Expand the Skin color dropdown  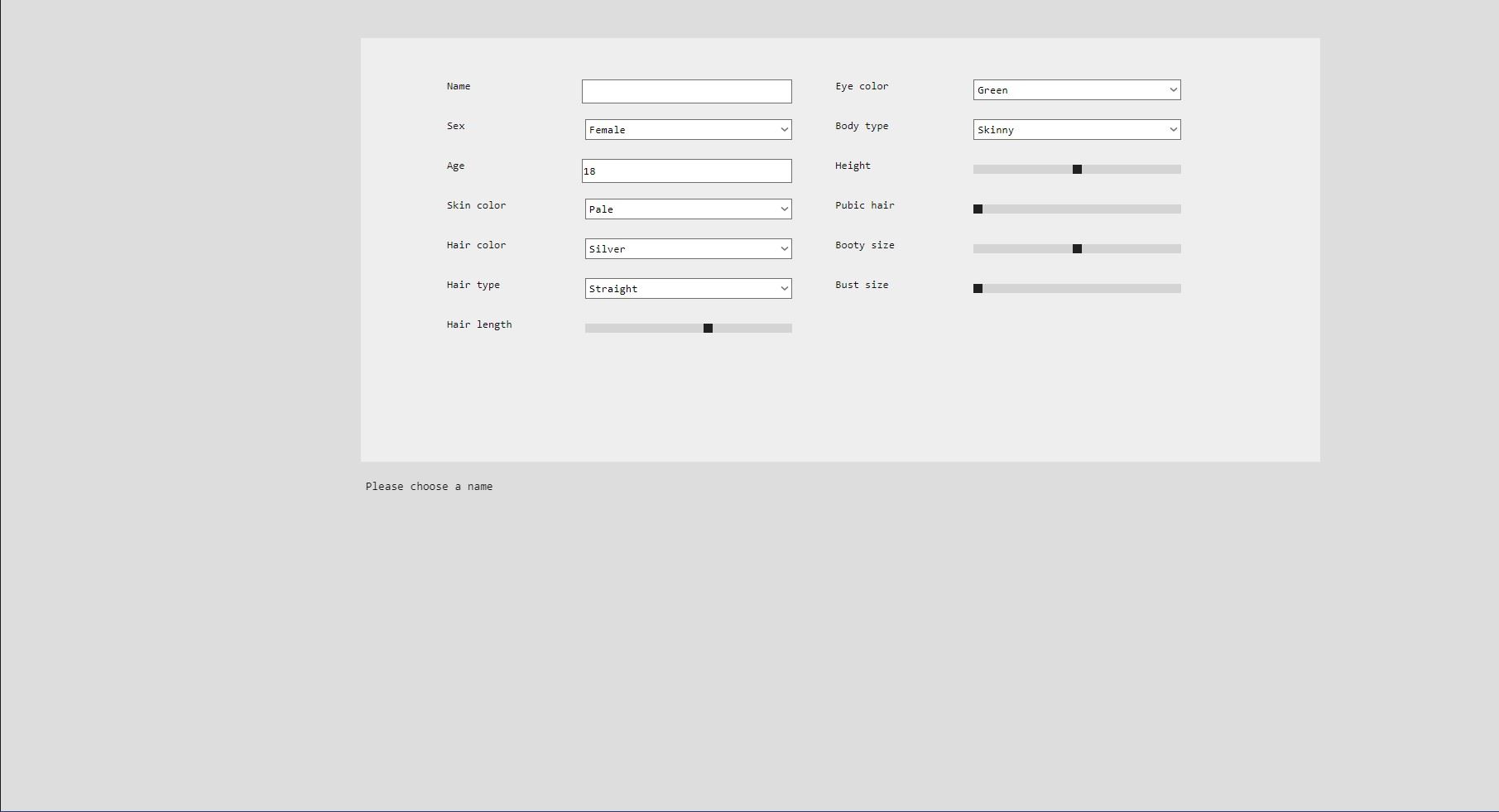pyautogui.click(x=688, y=209)
